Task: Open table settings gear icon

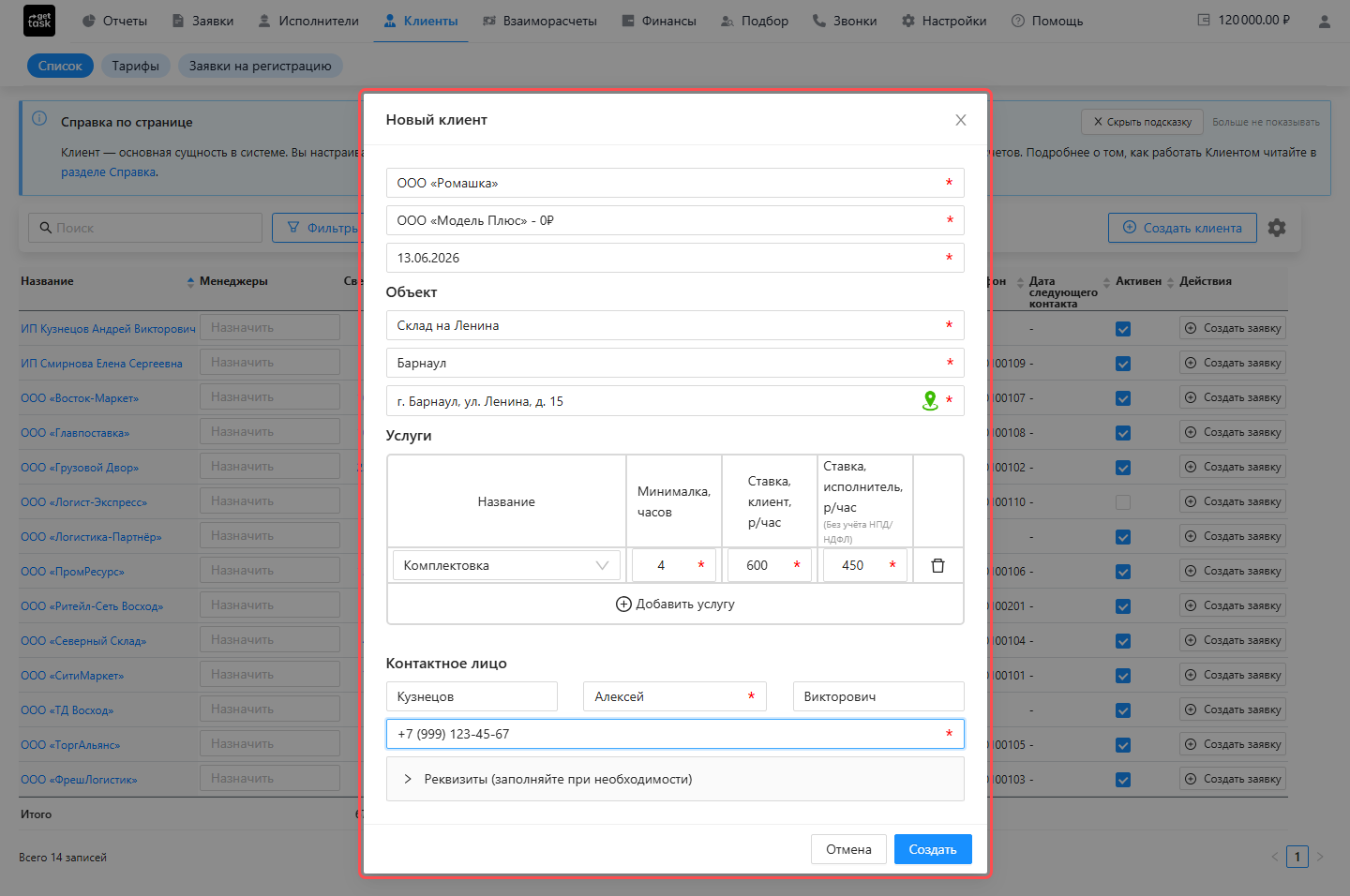Action: [1277, 228]
